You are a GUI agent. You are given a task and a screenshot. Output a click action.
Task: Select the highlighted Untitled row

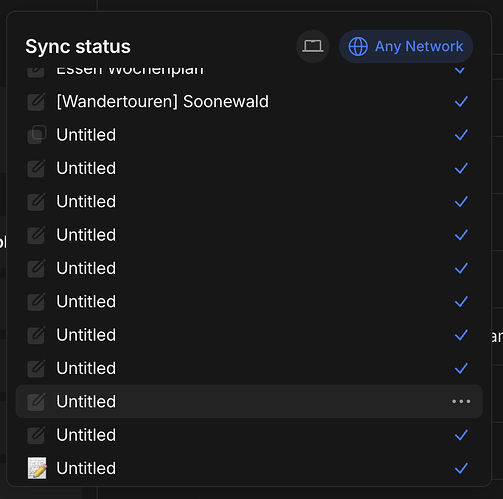tap(249, 401)
